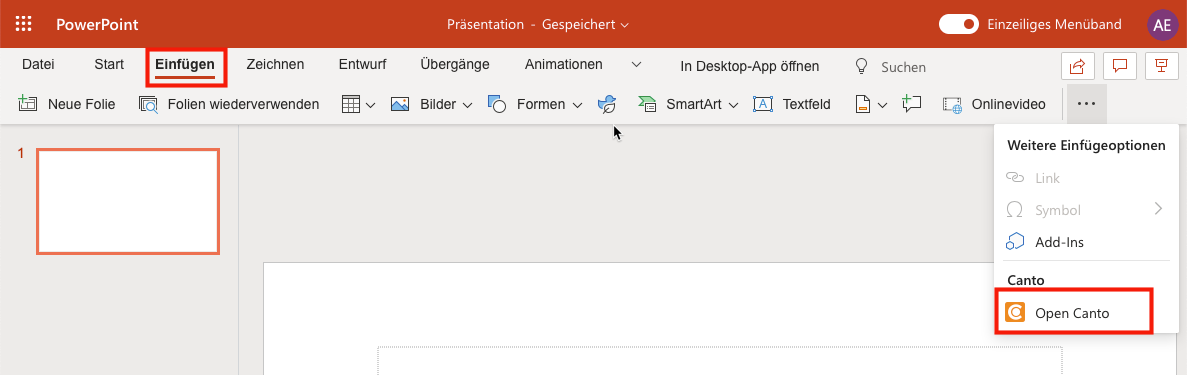Insert a new comment icon
Screen dimensions: 1187x375
(x=911, y=105)
